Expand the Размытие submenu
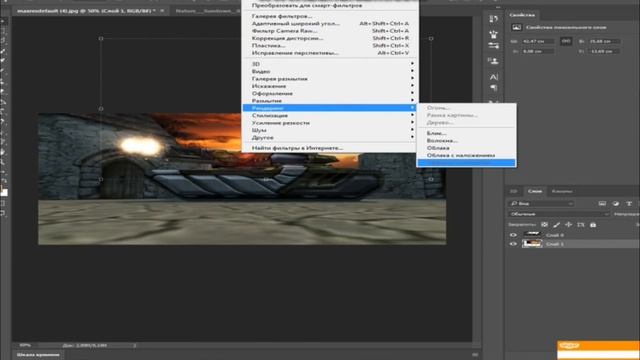640x360 pixels. point(330,101)
